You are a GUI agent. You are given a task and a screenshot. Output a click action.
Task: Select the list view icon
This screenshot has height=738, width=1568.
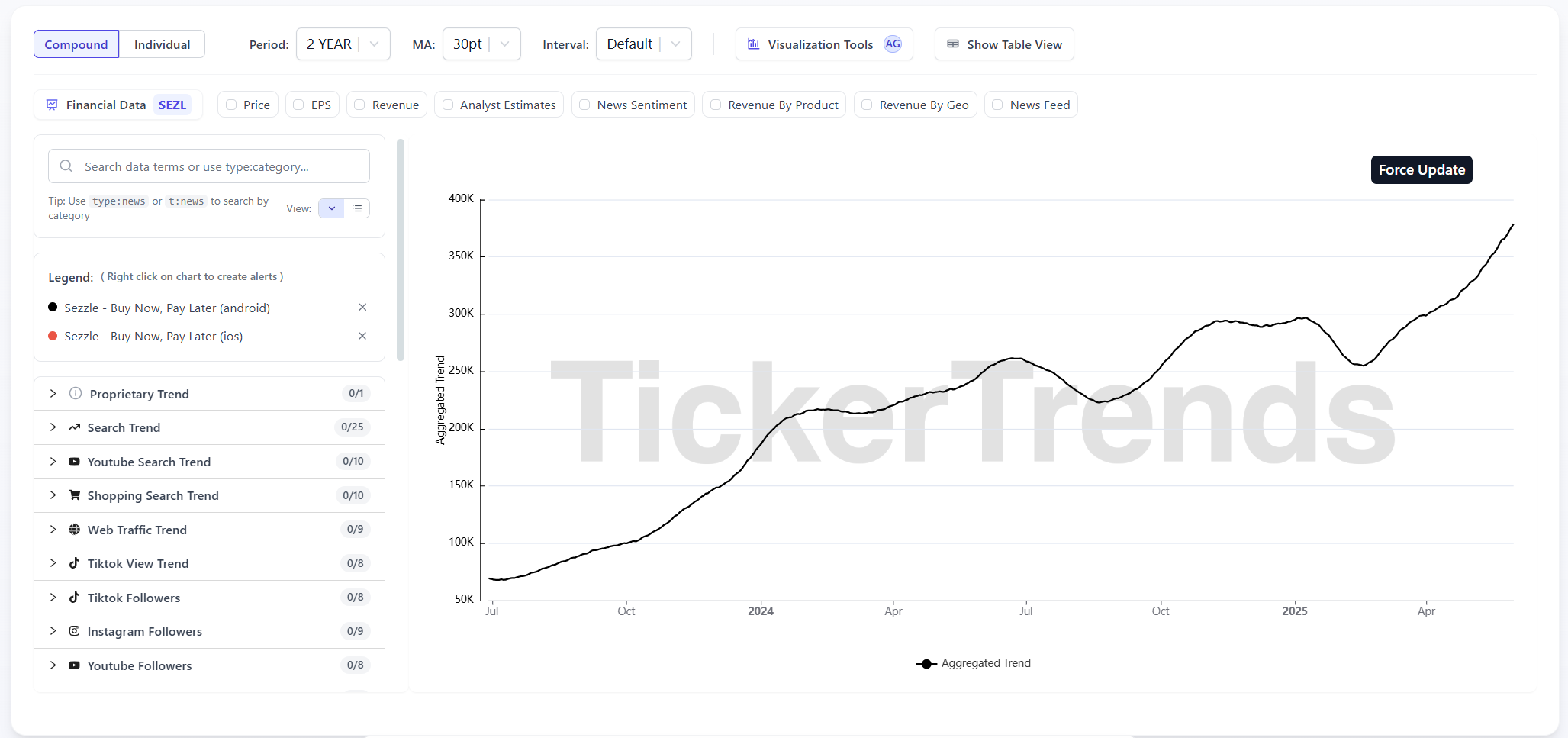pos(357,208)
